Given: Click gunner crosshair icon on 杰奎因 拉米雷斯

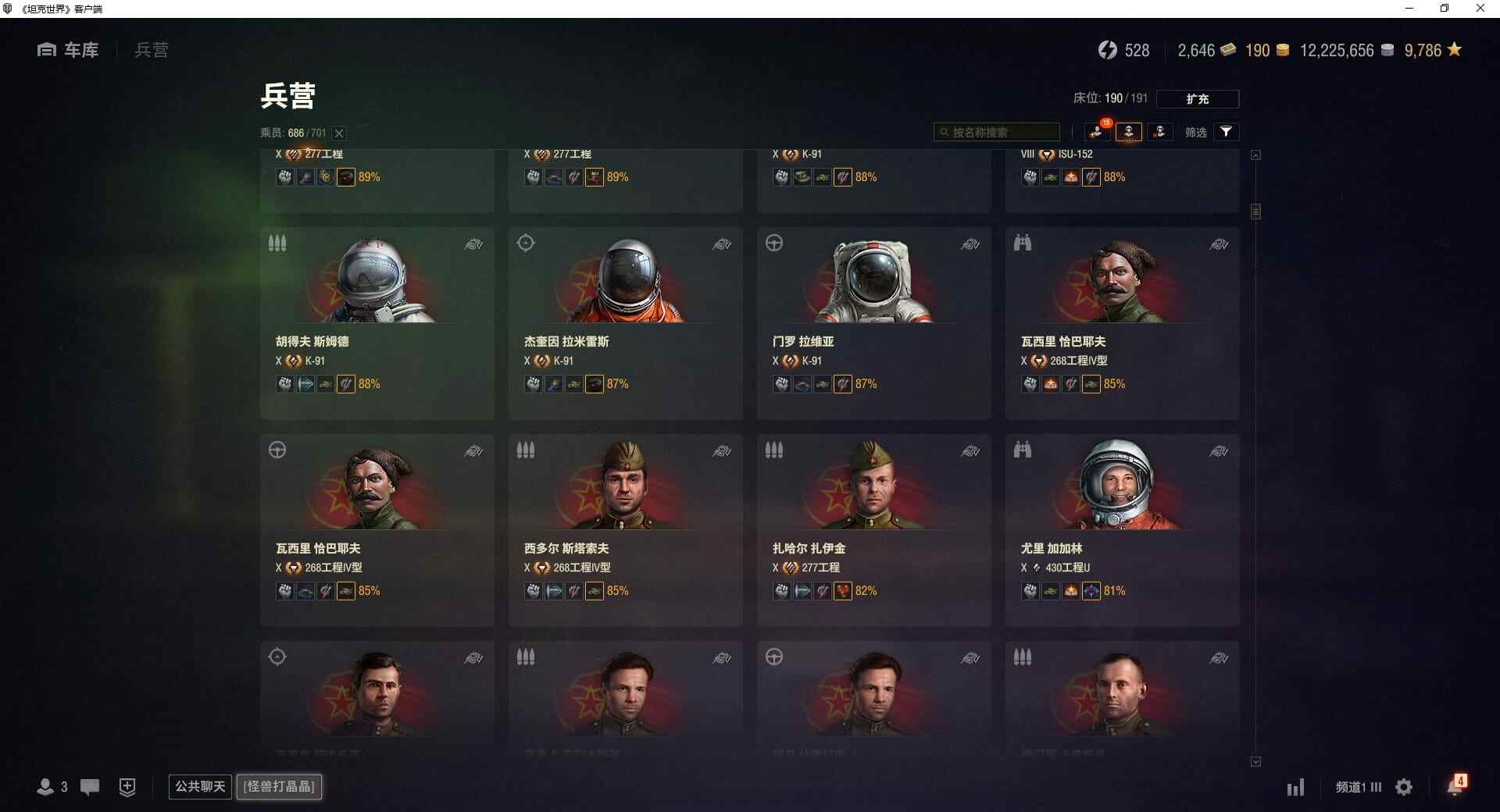Looking at the screenshot, I should pyautogui.click(x=526, y=243).
